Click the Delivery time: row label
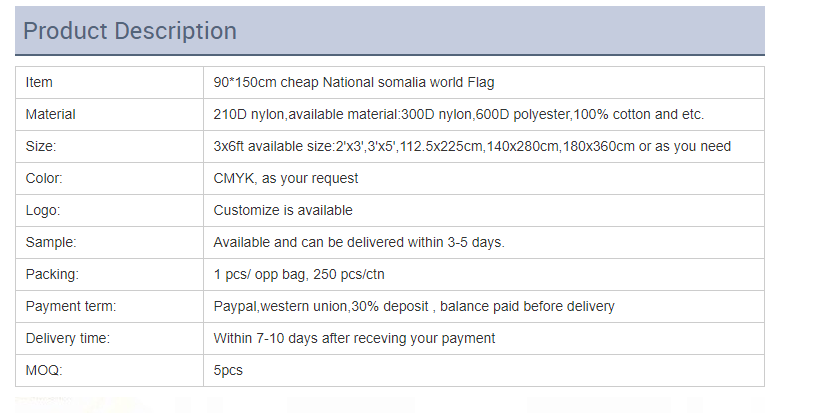This screenshot has width=826, height=413. click(68, 338)
